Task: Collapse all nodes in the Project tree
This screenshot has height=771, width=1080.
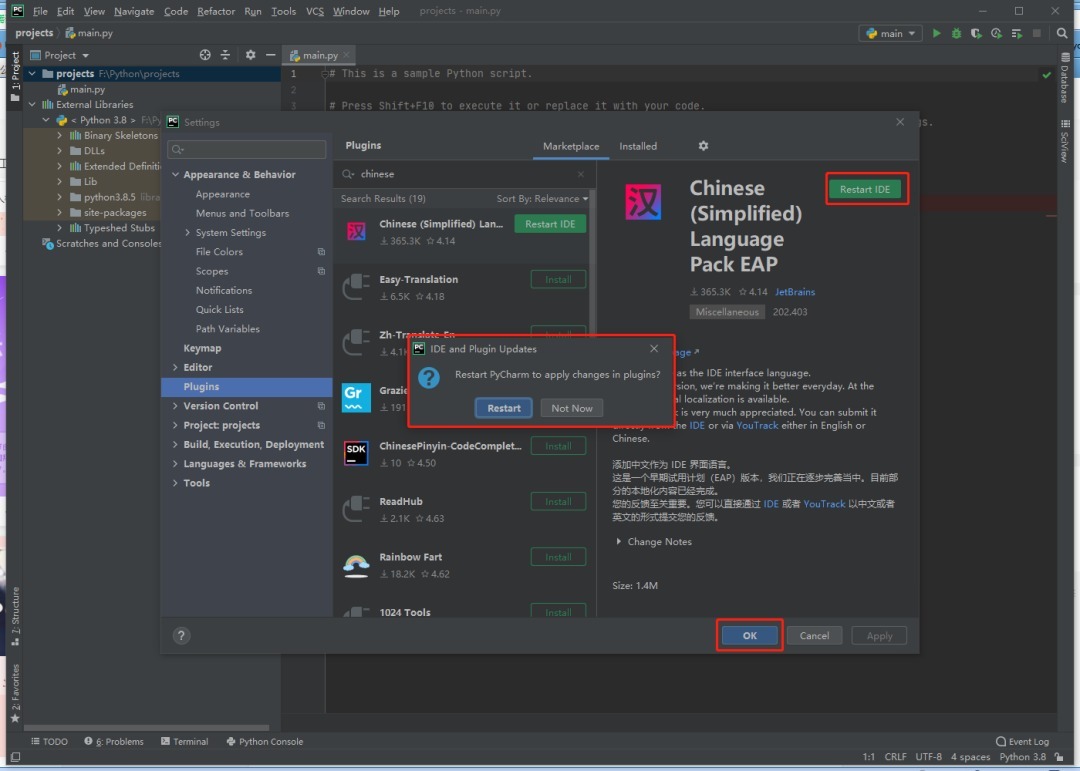Action: (225, 55)
